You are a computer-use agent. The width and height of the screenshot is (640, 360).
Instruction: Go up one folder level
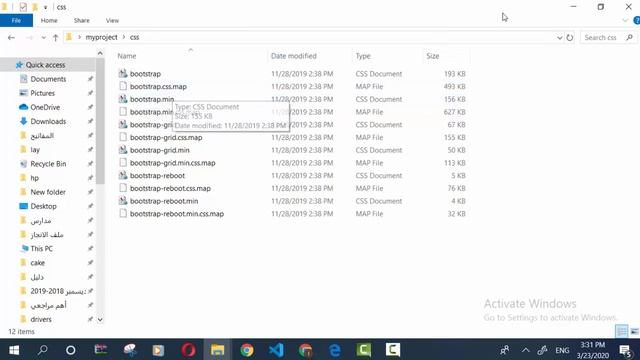coord(56,38)
